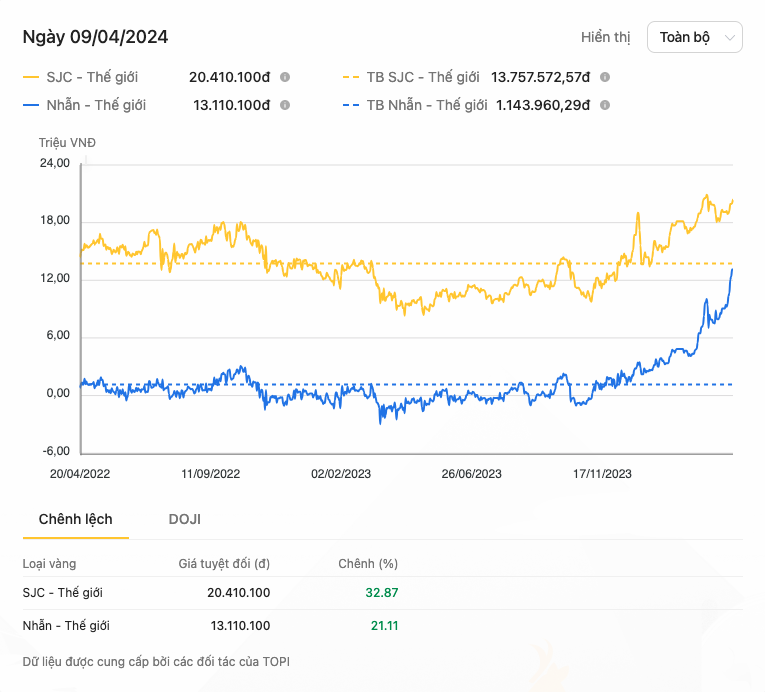This screenshot has width=765, height=692.
Task: Select the Chênh lệch tab
Action: 76,519
